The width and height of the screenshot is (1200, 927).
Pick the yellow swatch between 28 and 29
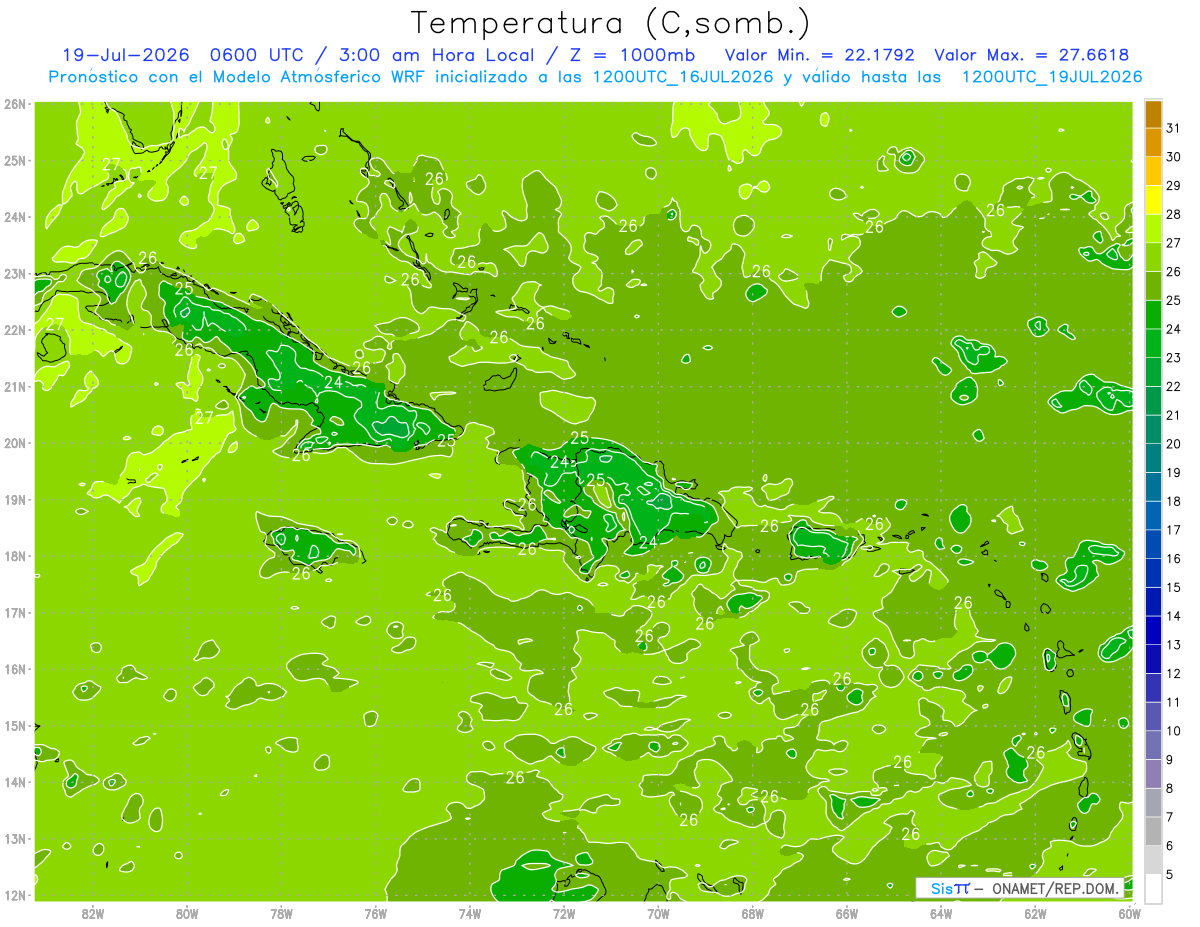pos(1153,200)
